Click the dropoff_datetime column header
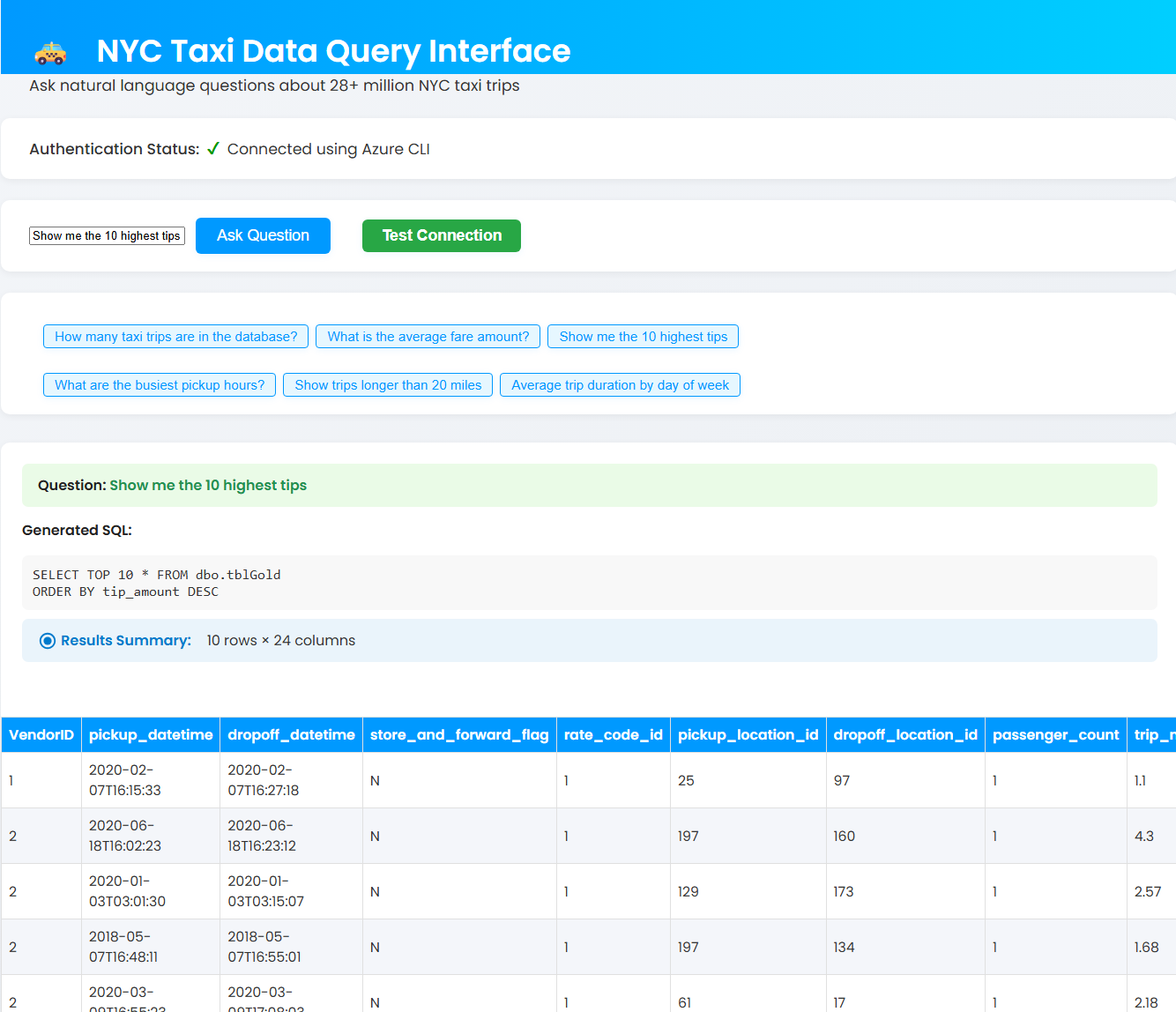 point(291,735)
